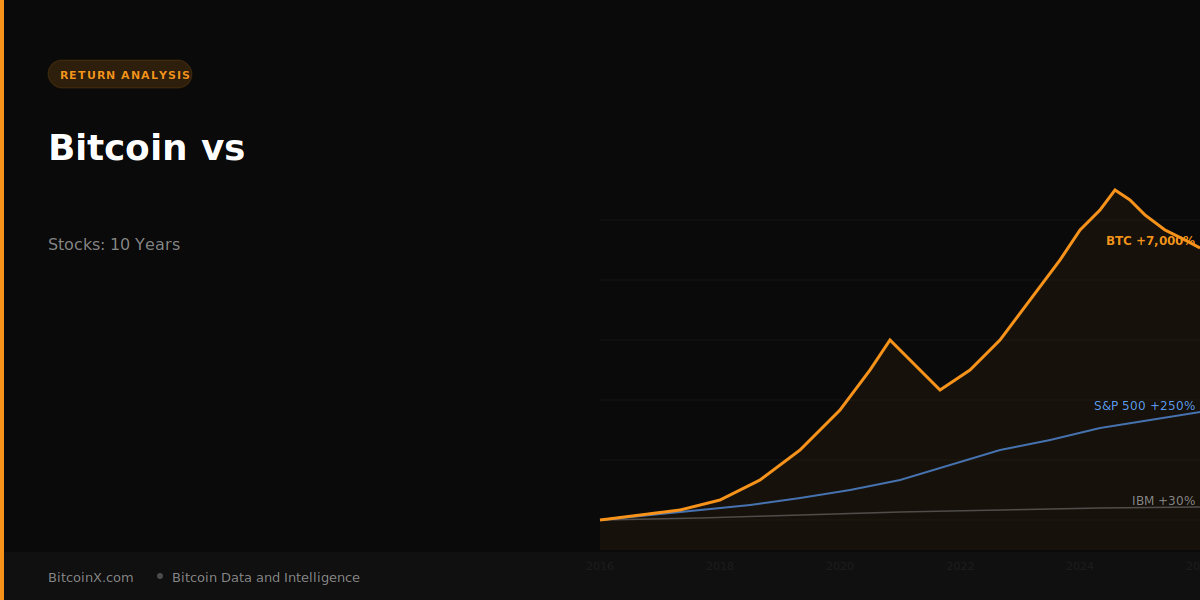Open the Stocks: 10 Years selector

[114, 244]
